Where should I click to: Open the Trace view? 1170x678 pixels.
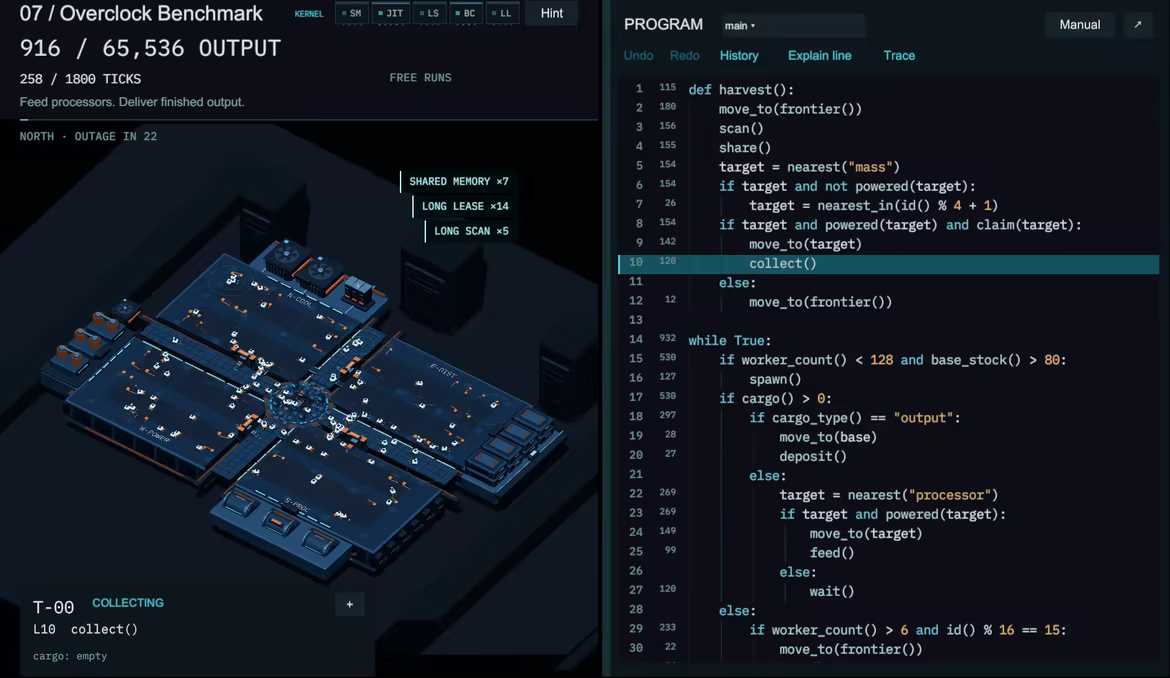tap(898, 55)
